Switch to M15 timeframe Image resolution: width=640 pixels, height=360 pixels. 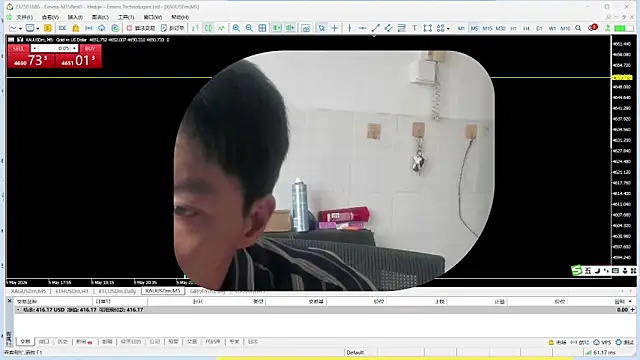click(x=487, y=29)
